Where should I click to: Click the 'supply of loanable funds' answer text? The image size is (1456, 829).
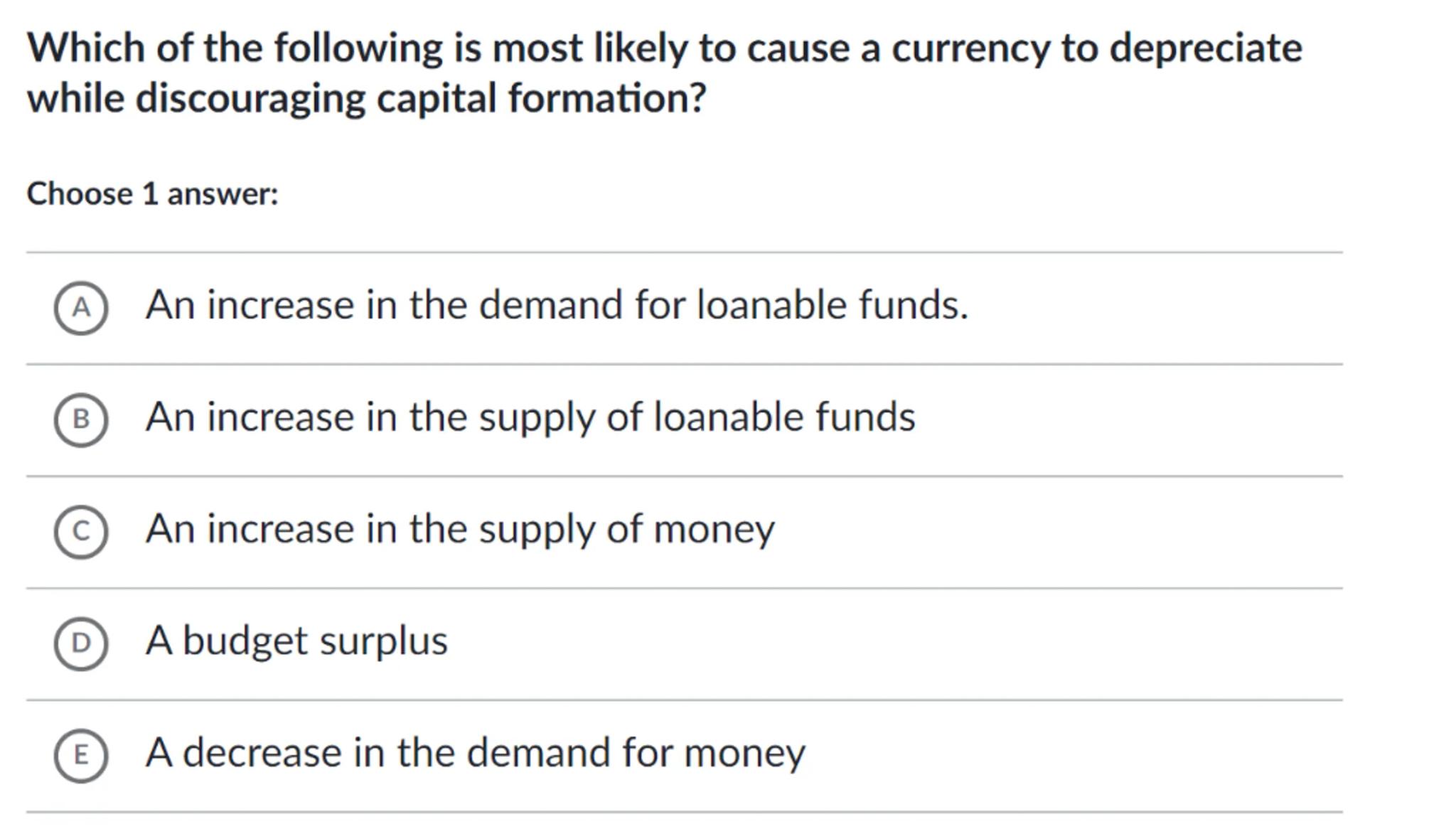[530, 417]
